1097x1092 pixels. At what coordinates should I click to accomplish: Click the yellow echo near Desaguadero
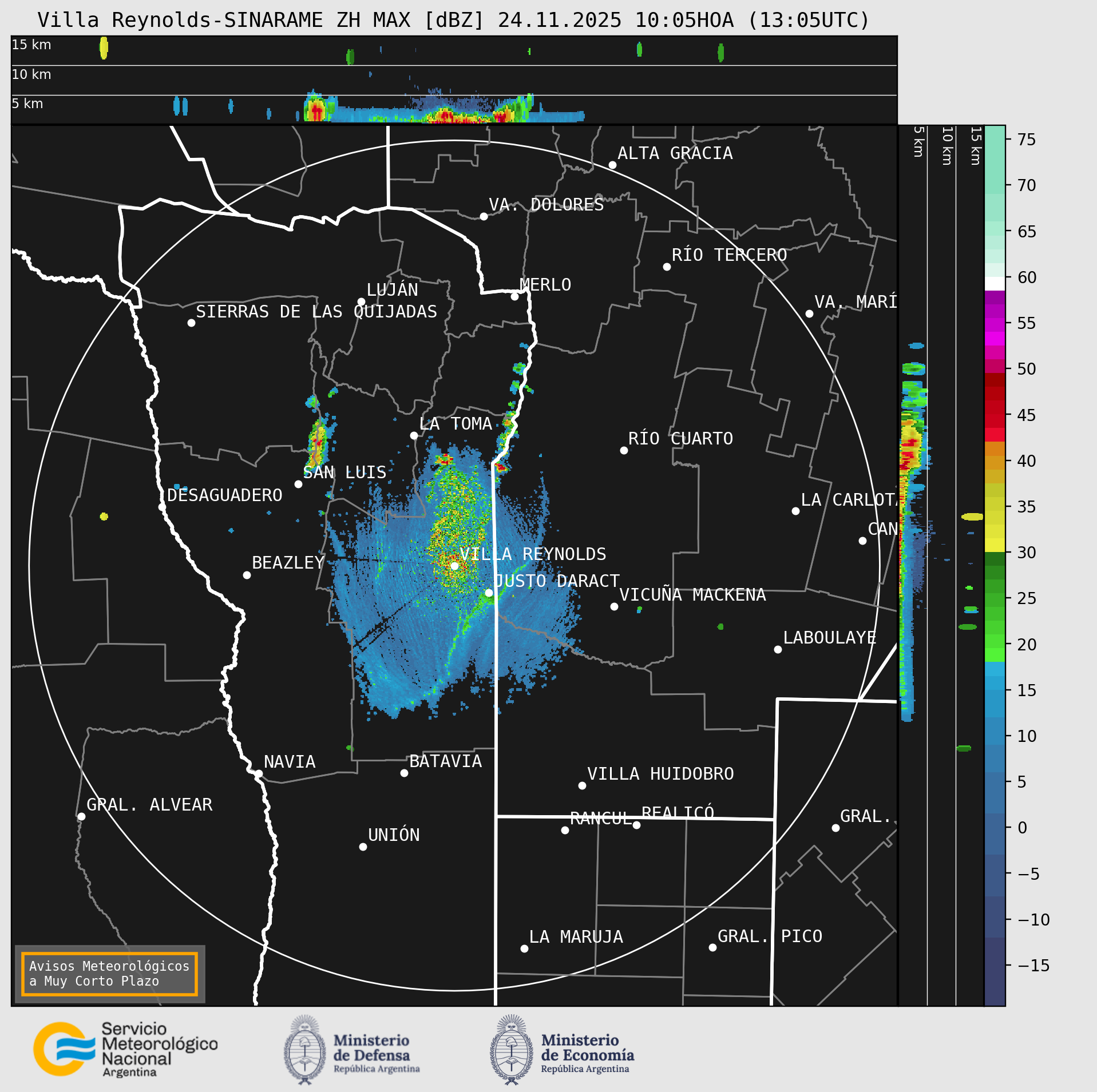[x=104, y=517]
